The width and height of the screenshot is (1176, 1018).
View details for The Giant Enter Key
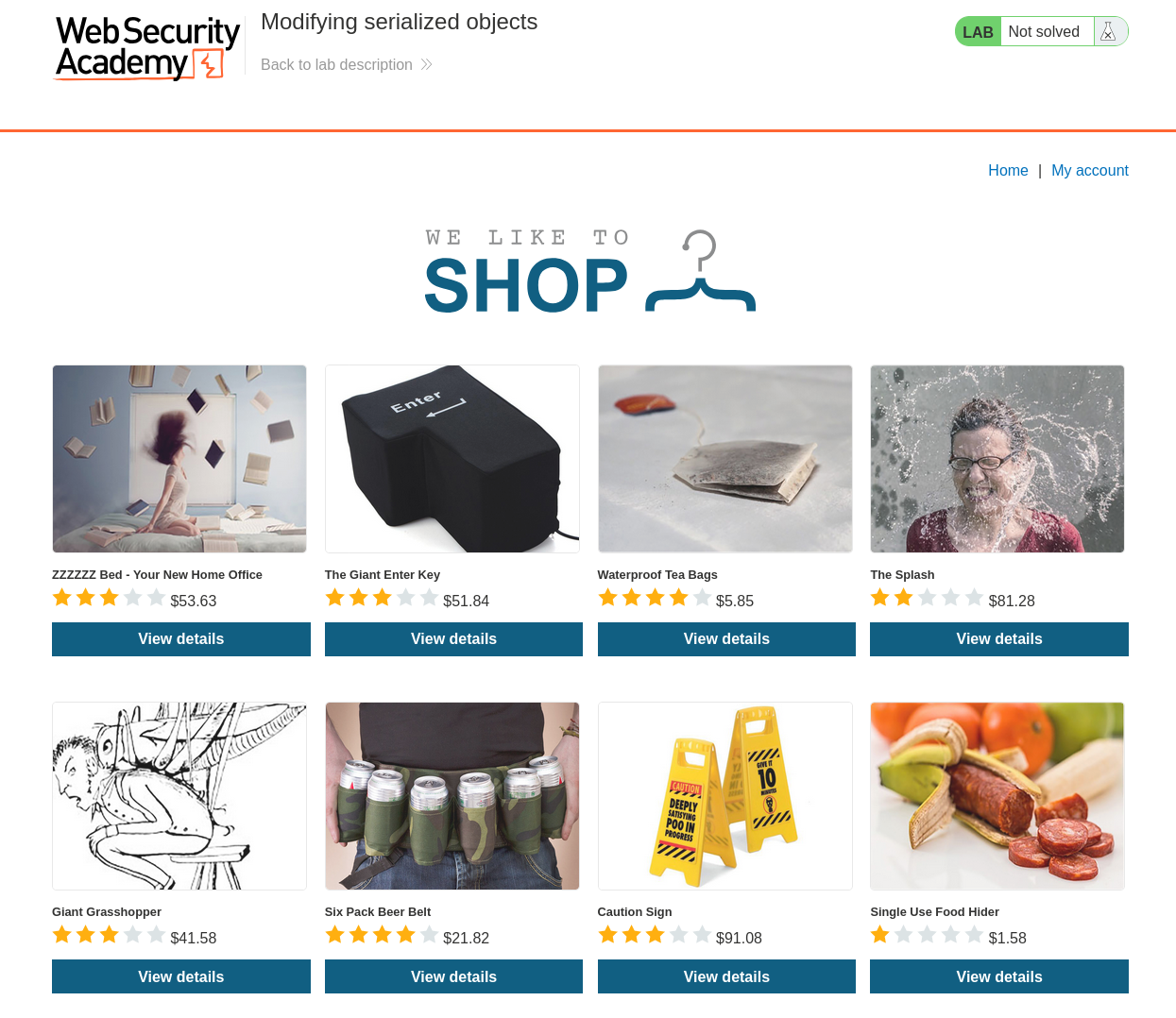[453, 639]
